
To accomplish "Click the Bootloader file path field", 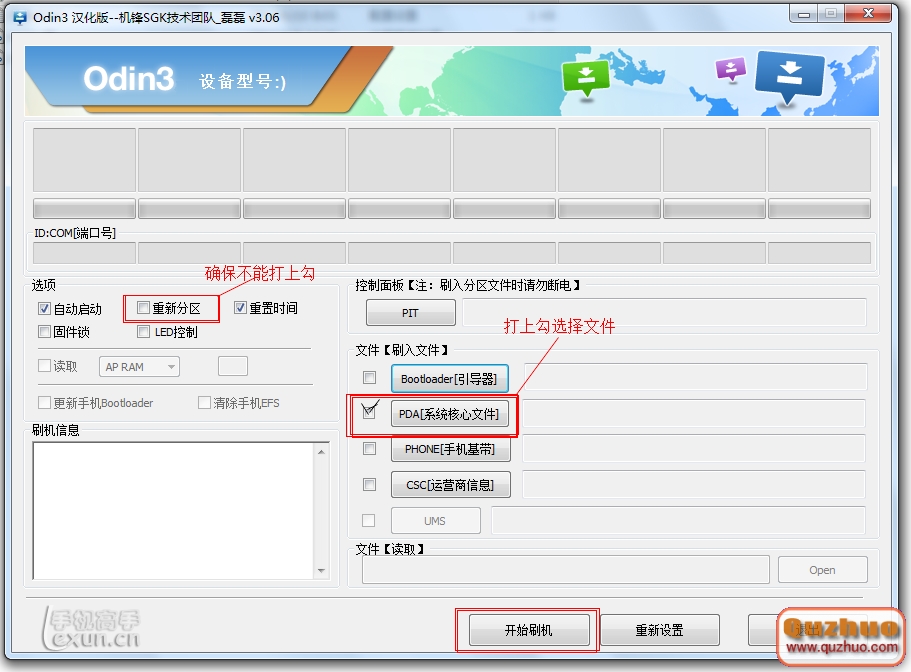I will 695,378.
